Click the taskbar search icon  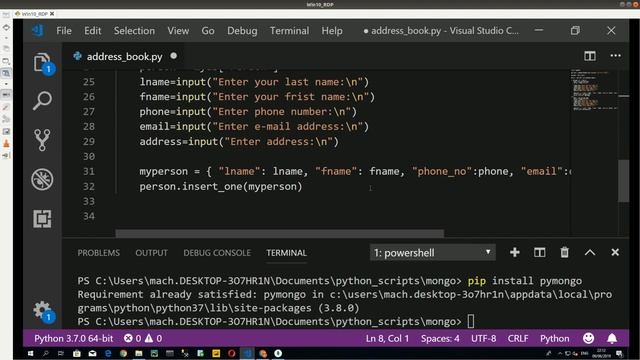(46, 353)
